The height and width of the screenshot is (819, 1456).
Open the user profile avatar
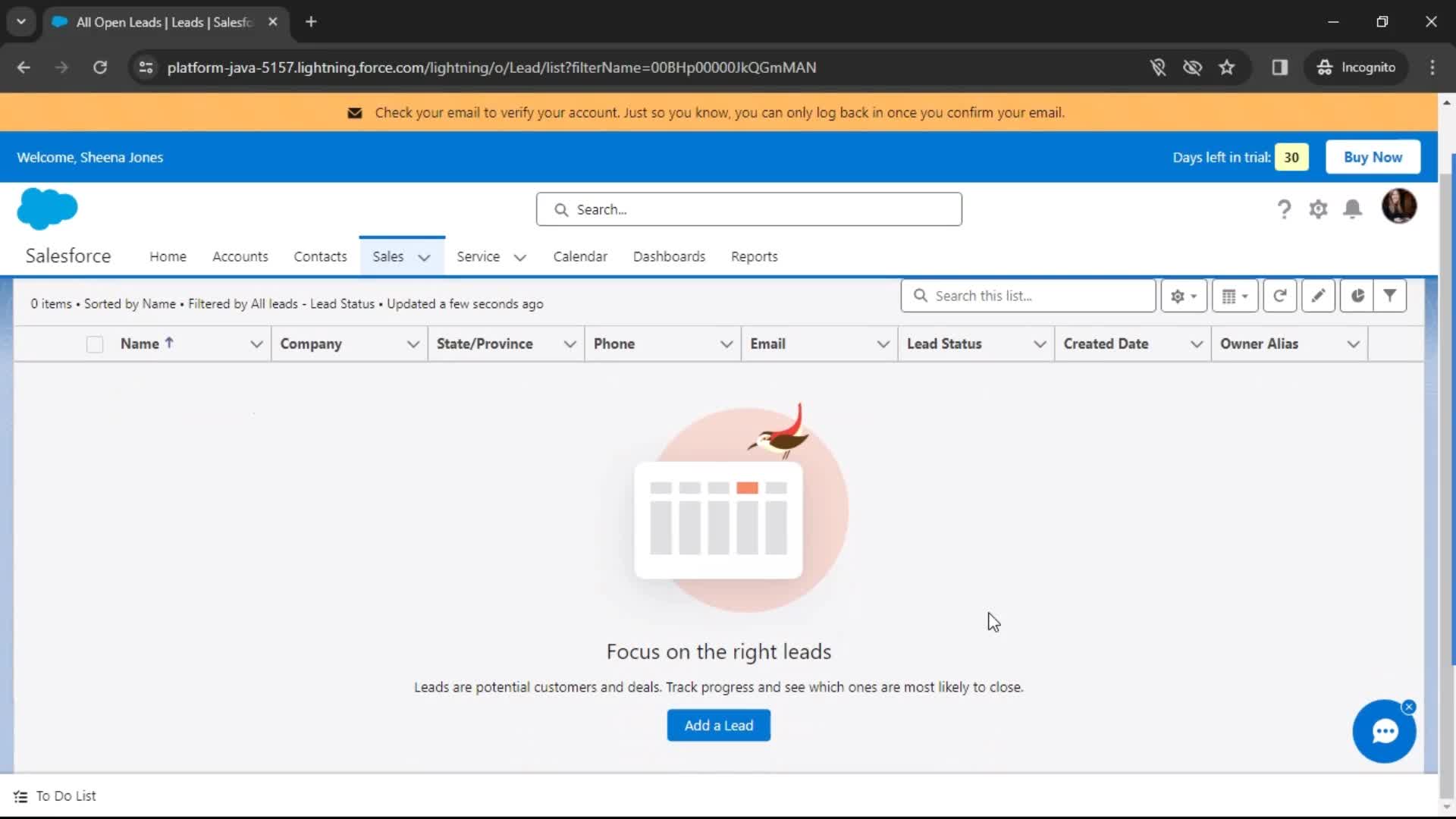1399,206
